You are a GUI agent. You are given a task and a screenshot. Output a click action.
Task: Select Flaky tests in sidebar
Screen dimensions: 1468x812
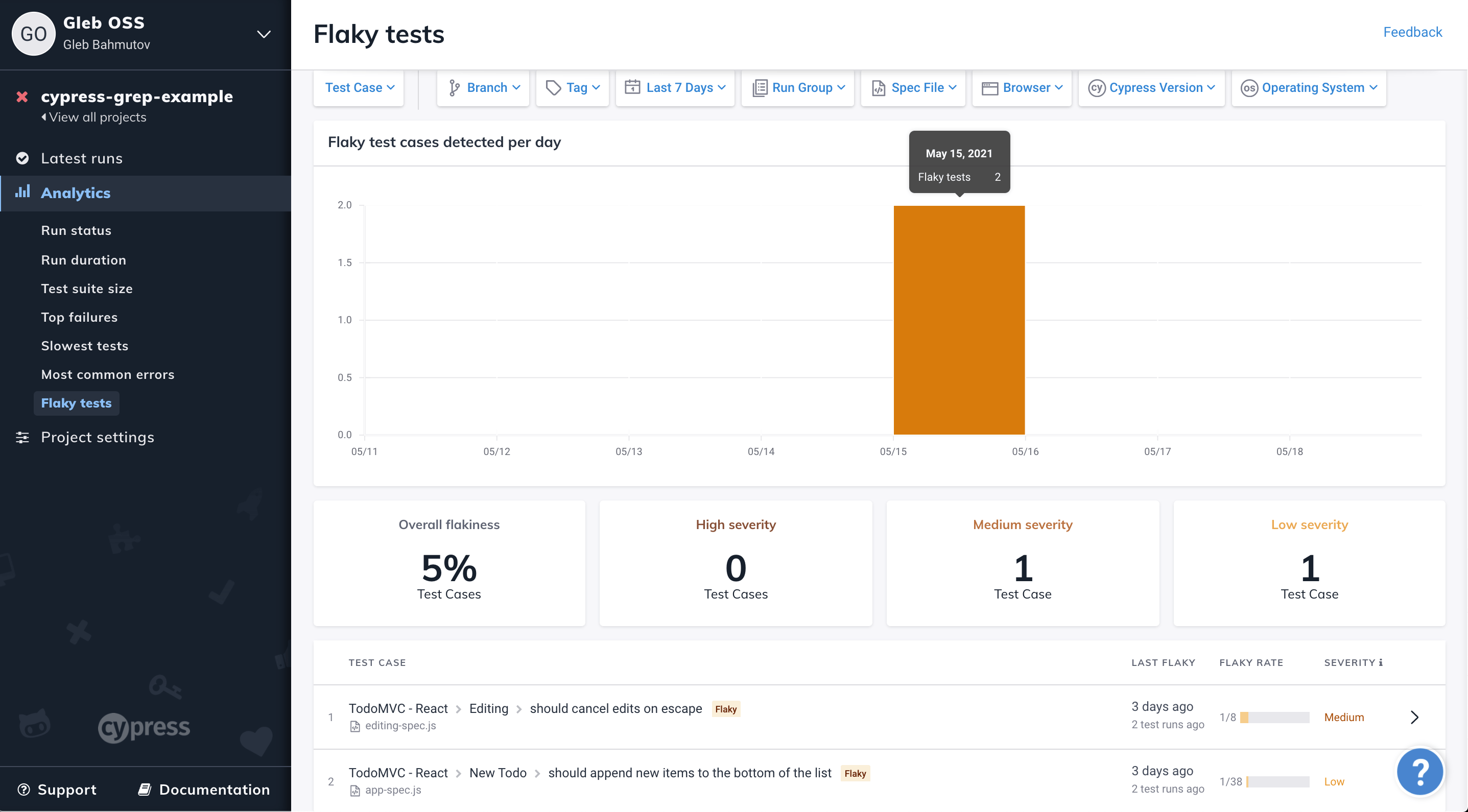[x=77, y=403]
